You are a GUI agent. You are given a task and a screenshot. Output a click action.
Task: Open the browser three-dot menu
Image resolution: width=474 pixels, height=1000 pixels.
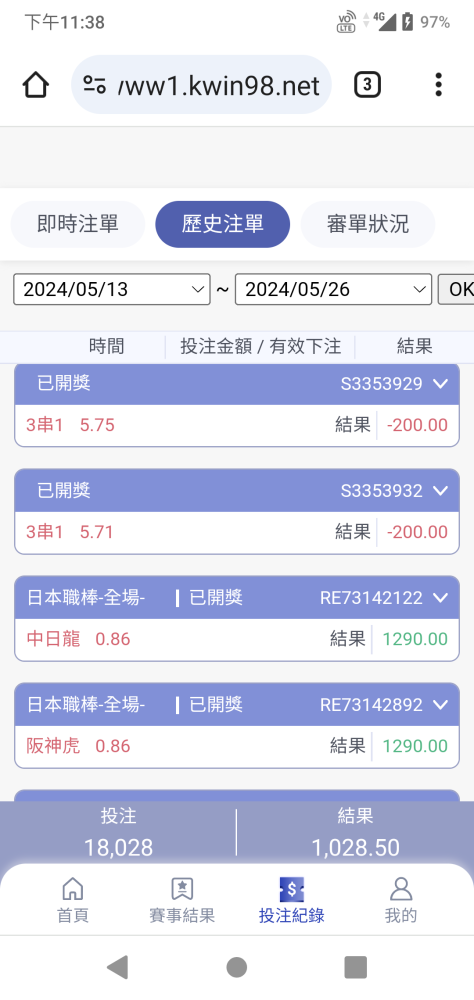(438, 85)
